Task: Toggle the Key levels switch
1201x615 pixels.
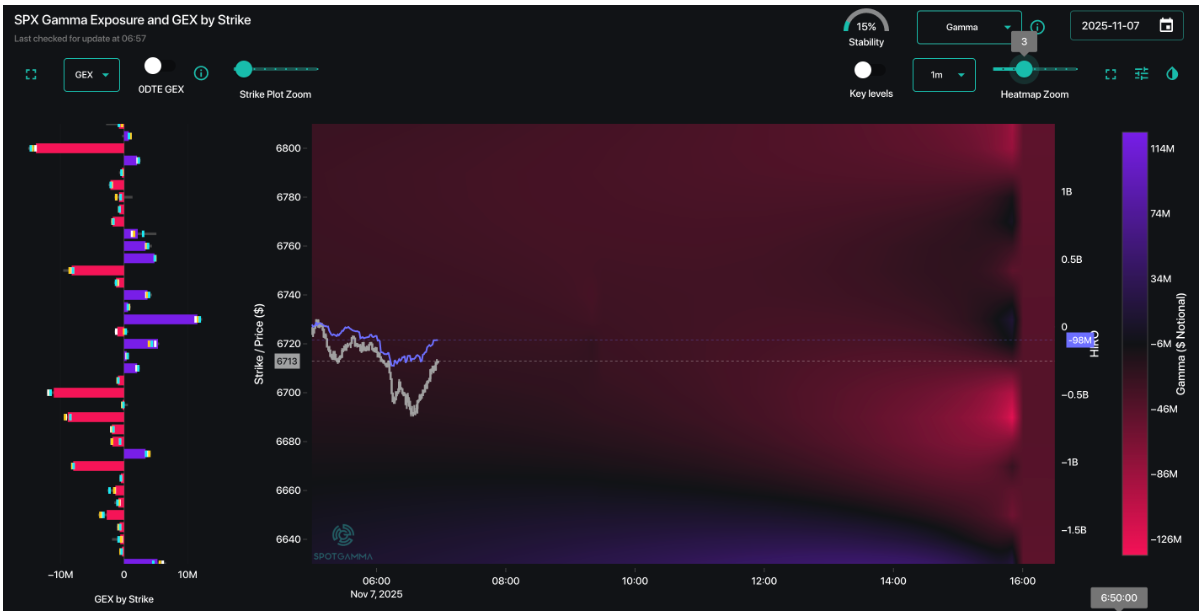Action: point(870,70)
